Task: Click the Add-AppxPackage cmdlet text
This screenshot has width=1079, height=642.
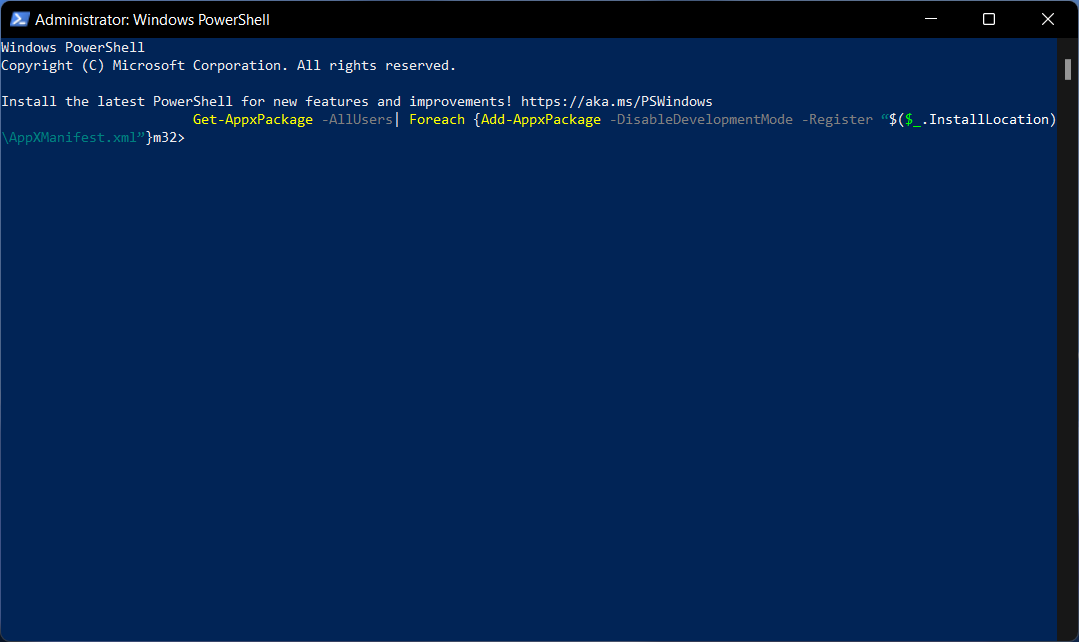Action: pyautogui.click(x=541, y=120)
